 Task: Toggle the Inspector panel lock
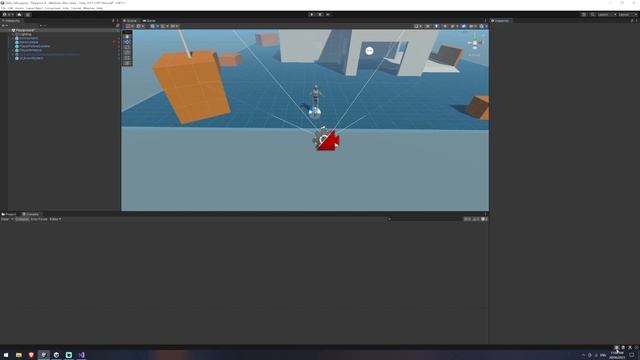632,20
